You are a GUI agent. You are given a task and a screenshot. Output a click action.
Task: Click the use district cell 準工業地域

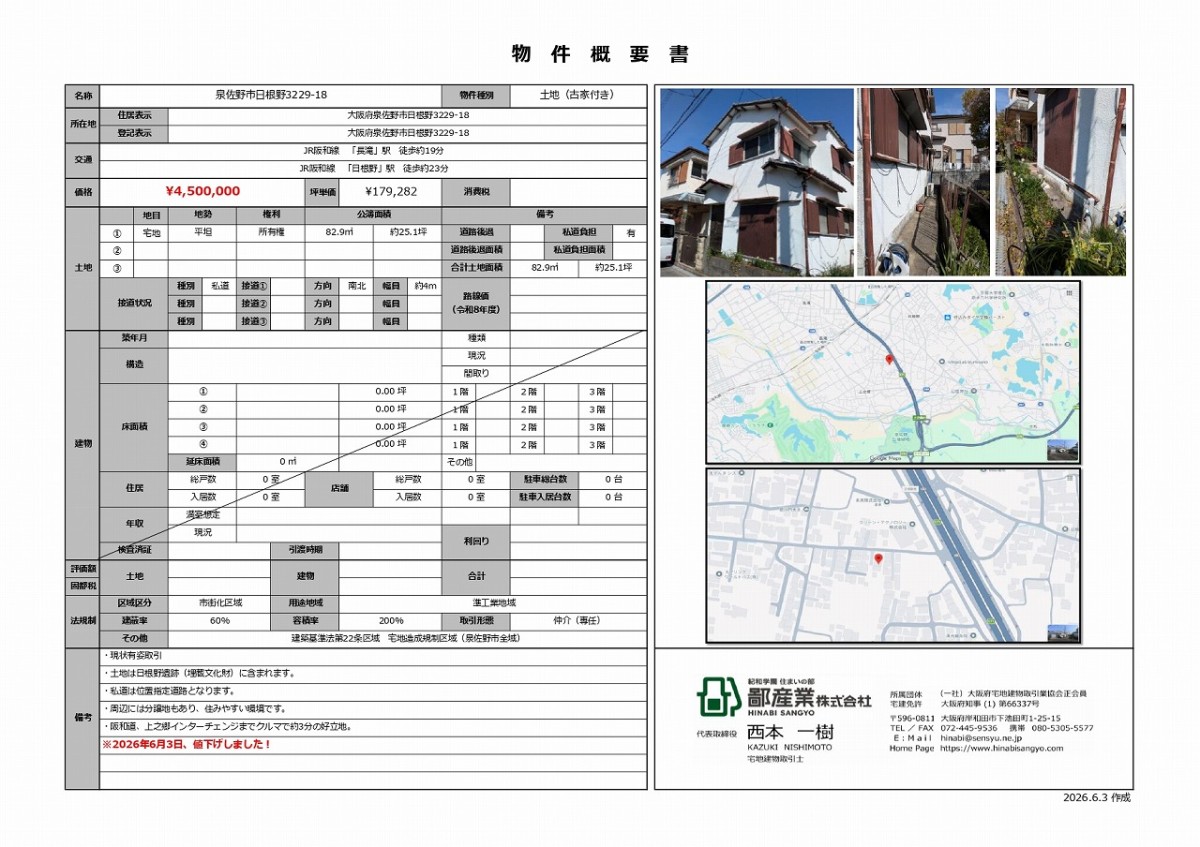click(x=493, y=603)
